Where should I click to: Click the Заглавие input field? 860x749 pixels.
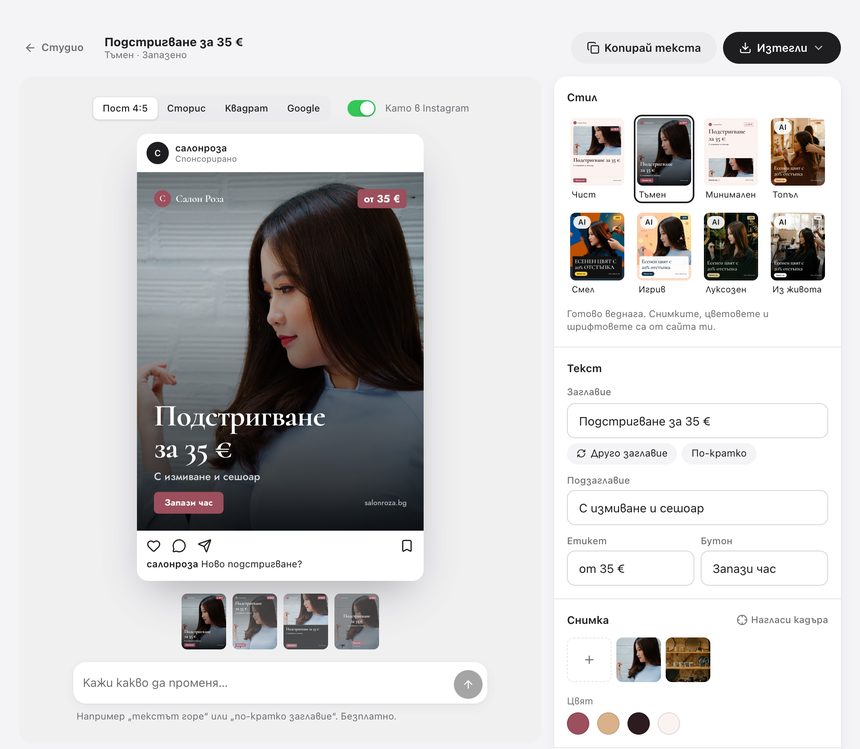pyautogui.click(x=697, y=421)
